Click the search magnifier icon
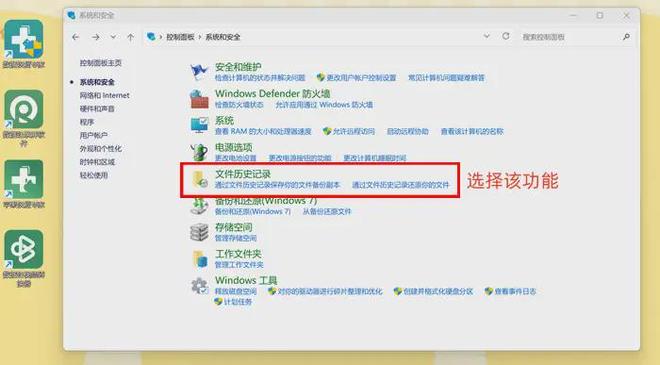The height and width of the screenshot is (365, 660). (x=626, y=37)
